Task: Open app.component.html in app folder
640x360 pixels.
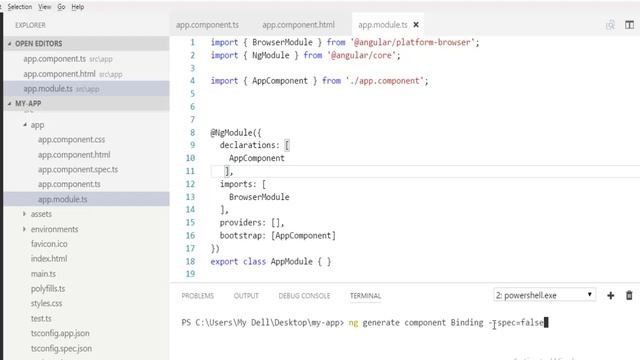Action: point(74,155)
